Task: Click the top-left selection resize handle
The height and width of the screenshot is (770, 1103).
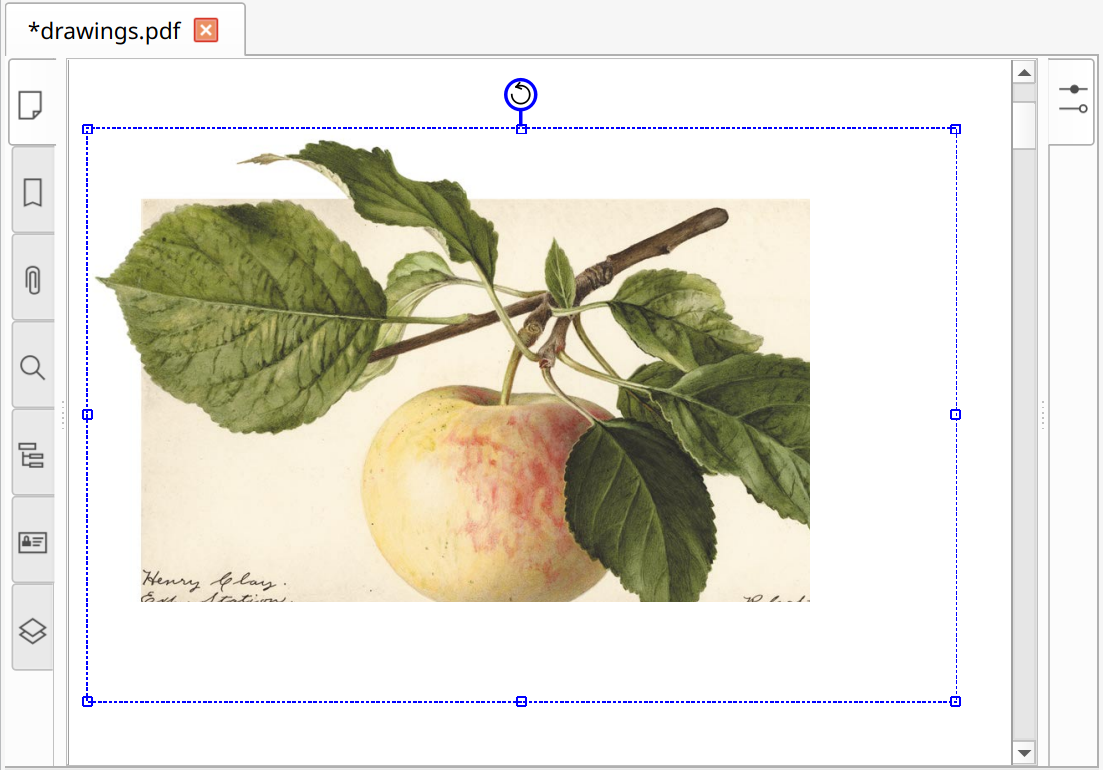Action: click(x=88, y=129)
